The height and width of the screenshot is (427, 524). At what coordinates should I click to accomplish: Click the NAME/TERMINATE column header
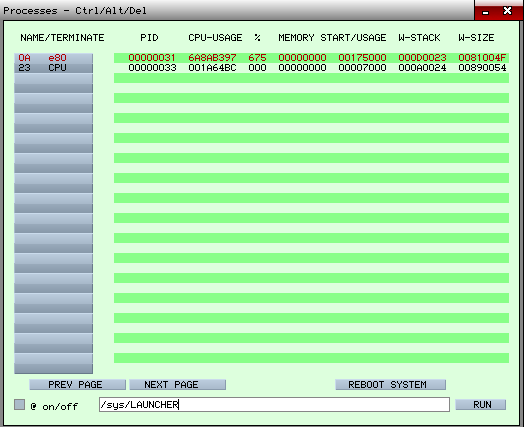pyautogui.click(x=62, y=38)
